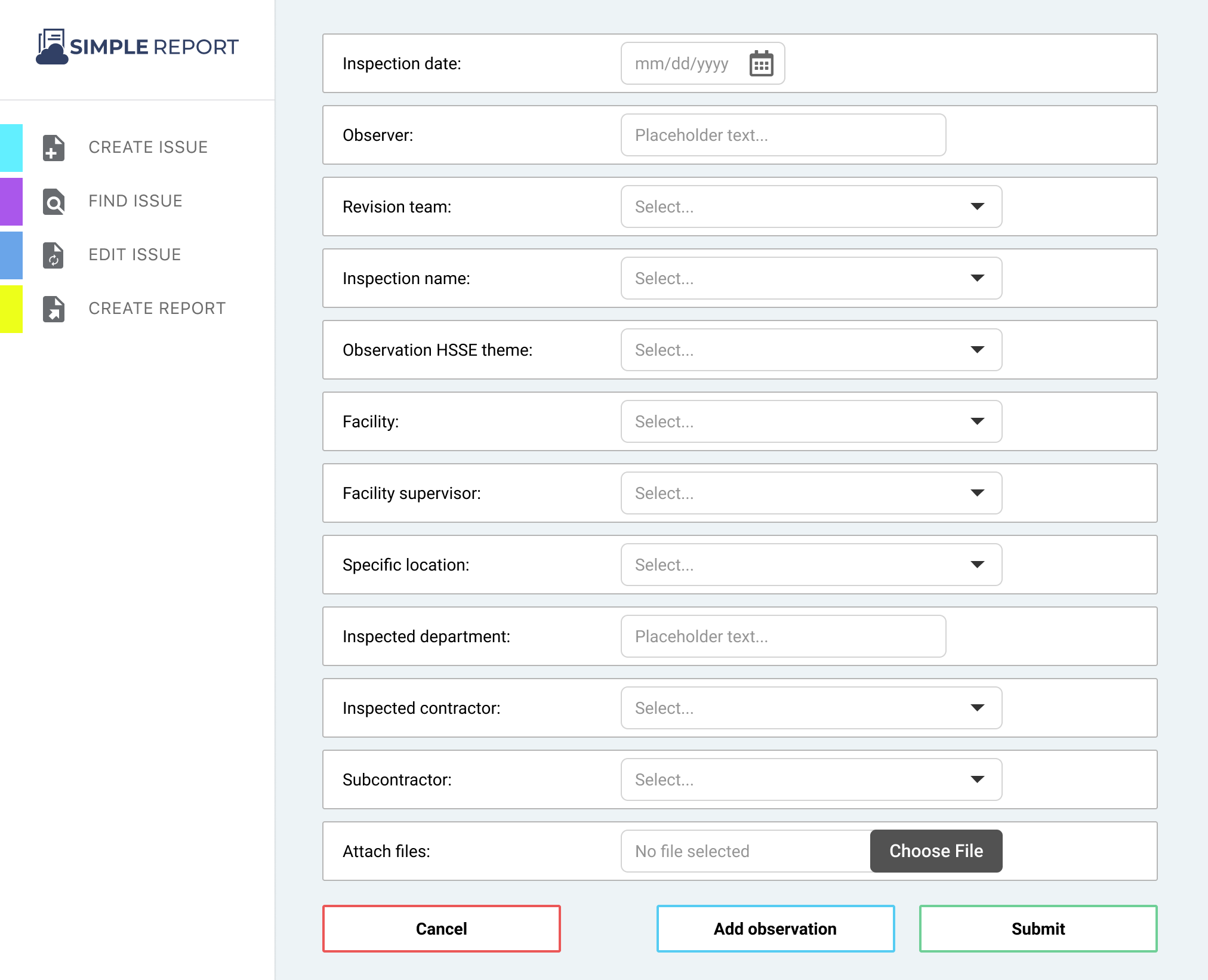Expand the Facility supervisor dropdown arrow

click(x=977, y=493)
